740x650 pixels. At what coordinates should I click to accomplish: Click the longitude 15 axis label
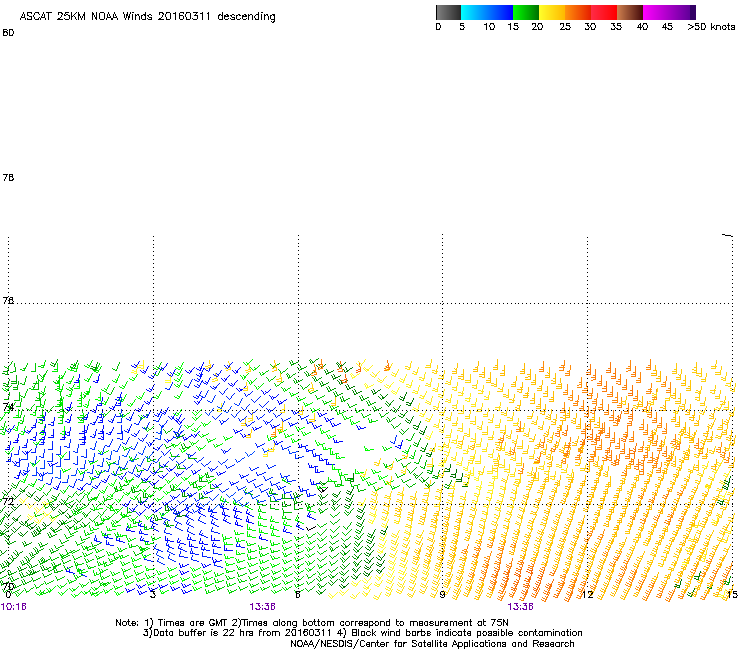pos(732,594)
